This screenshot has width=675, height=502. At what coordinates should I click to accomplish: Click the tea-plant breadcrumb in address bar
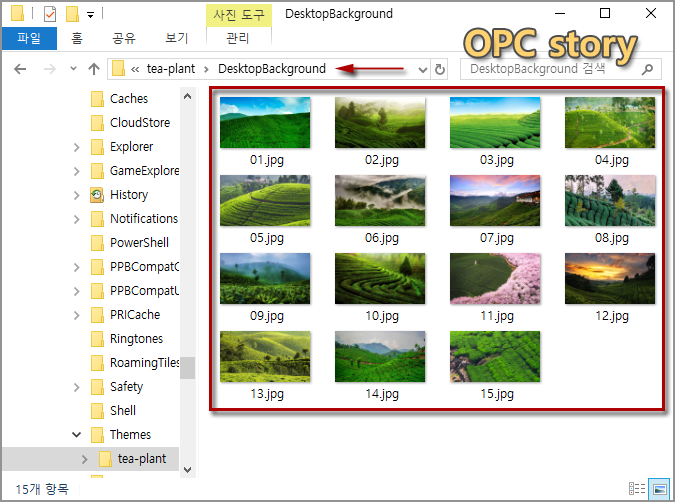[x=170, y=69]
